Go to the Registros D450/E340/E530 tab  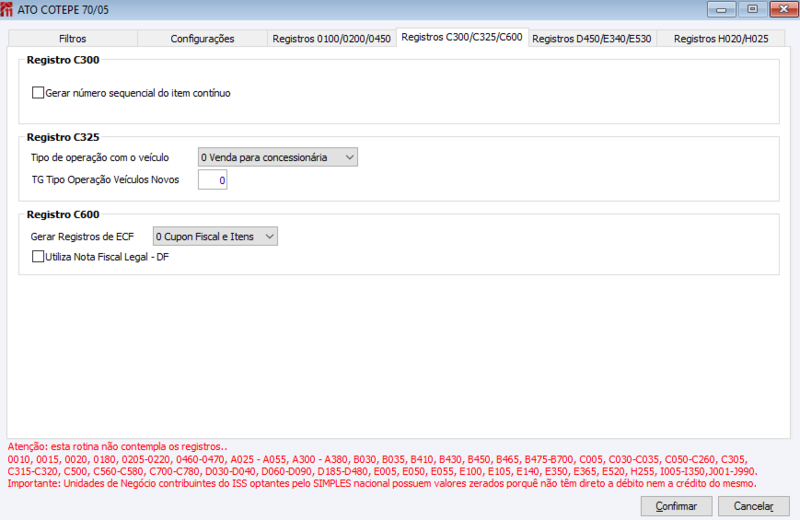(592, 39)
